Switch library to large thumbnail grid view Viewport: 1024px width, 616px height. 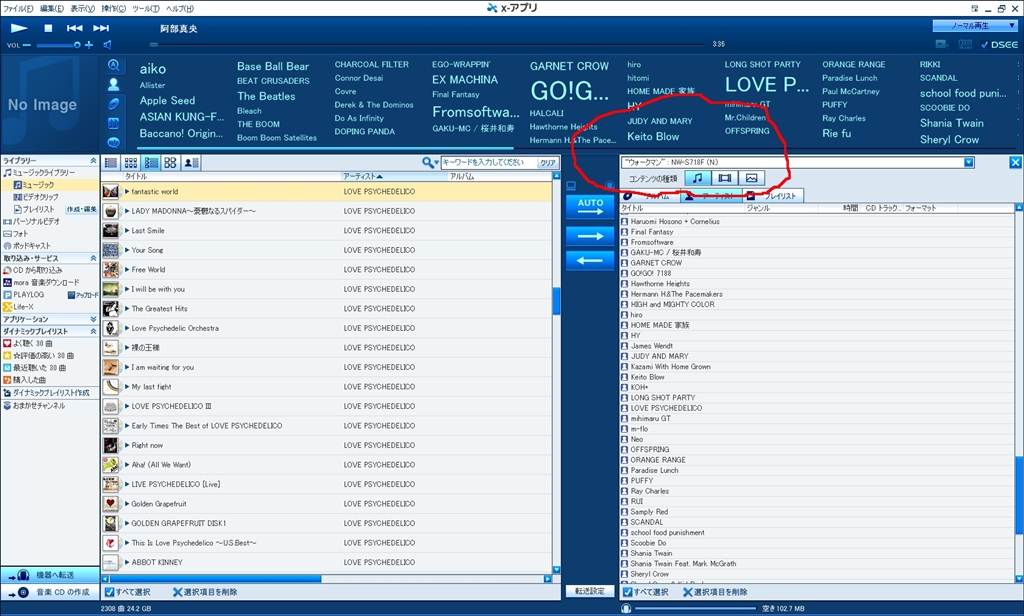[x=170, y=163]
